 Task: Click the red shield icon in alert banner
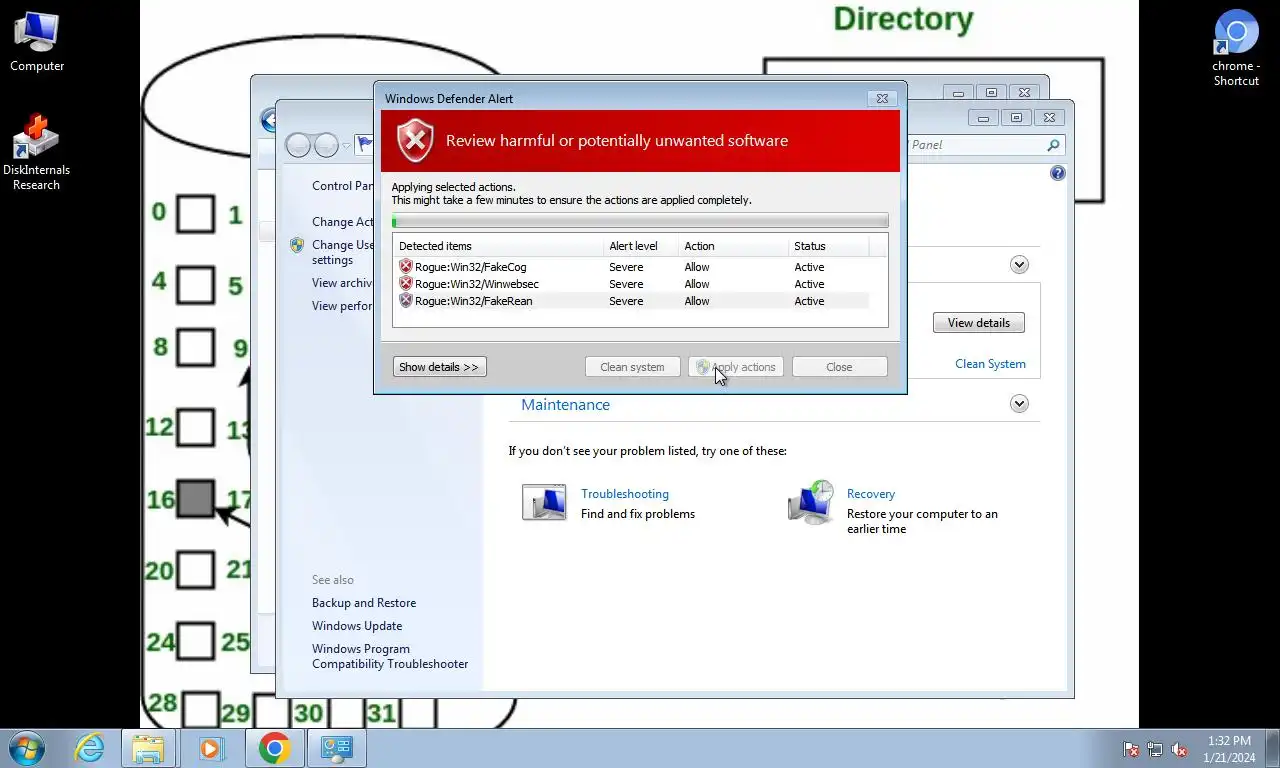pyautogui.click(x=415, y=141)
